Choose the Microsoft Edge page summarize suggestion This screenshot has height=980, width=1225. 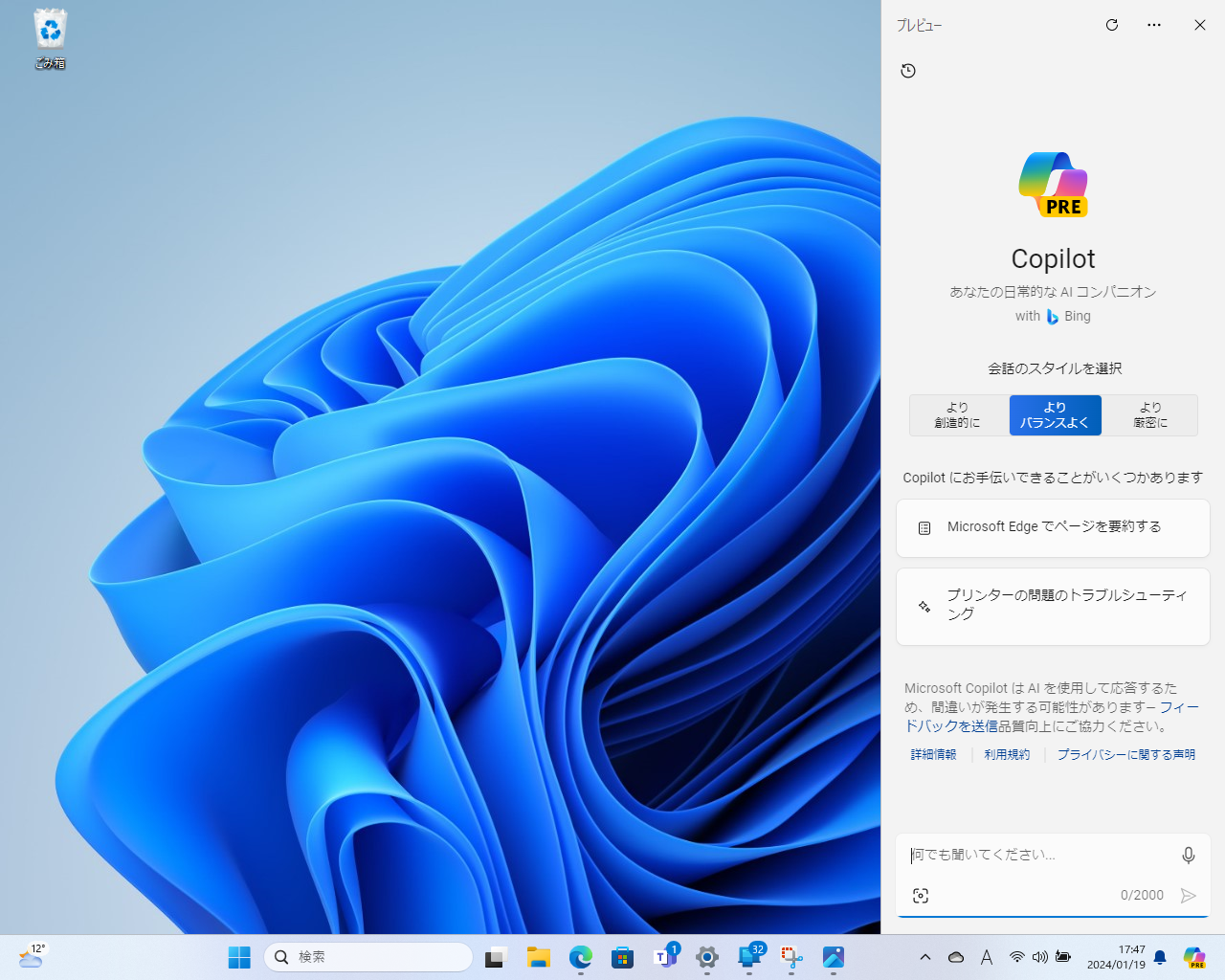[x=1053, y=527]
